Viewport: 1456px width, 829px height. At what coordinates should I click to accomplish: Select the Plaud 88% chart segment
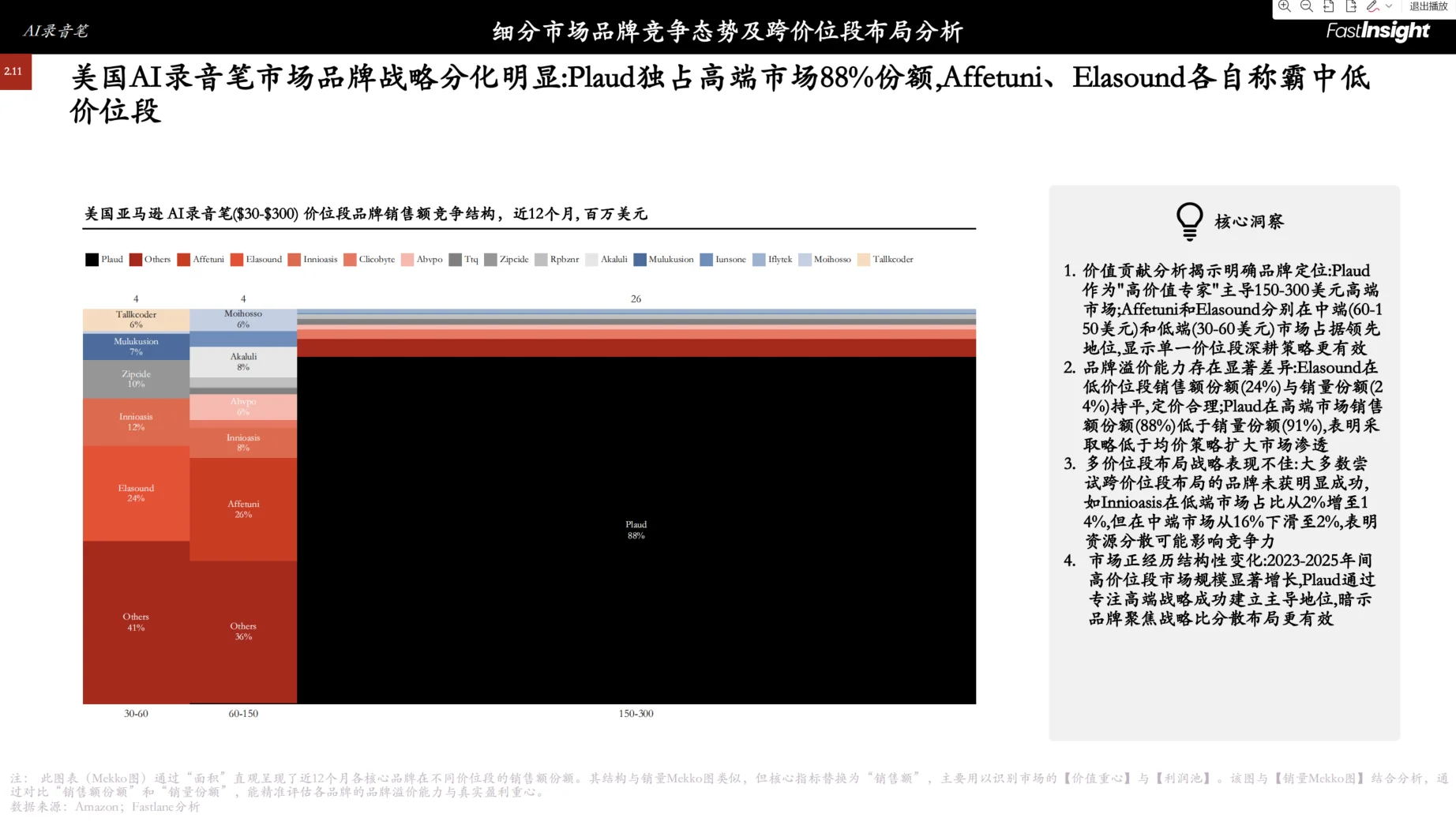pos(636,530)
